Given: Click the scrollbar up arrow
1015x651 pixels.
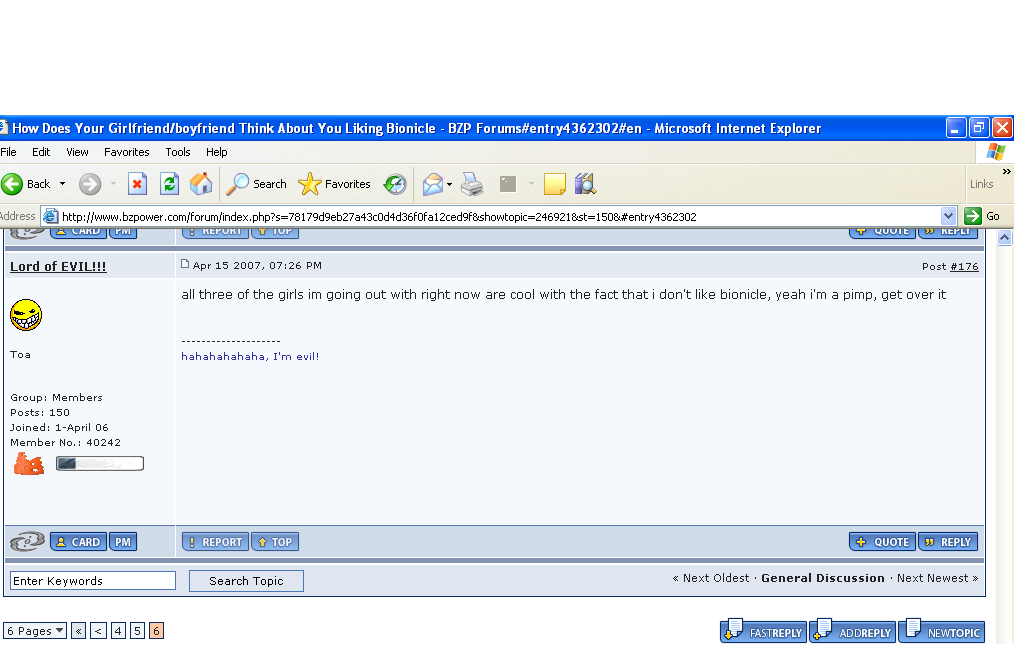Looking at the screenshot, I should [1005, 237].
